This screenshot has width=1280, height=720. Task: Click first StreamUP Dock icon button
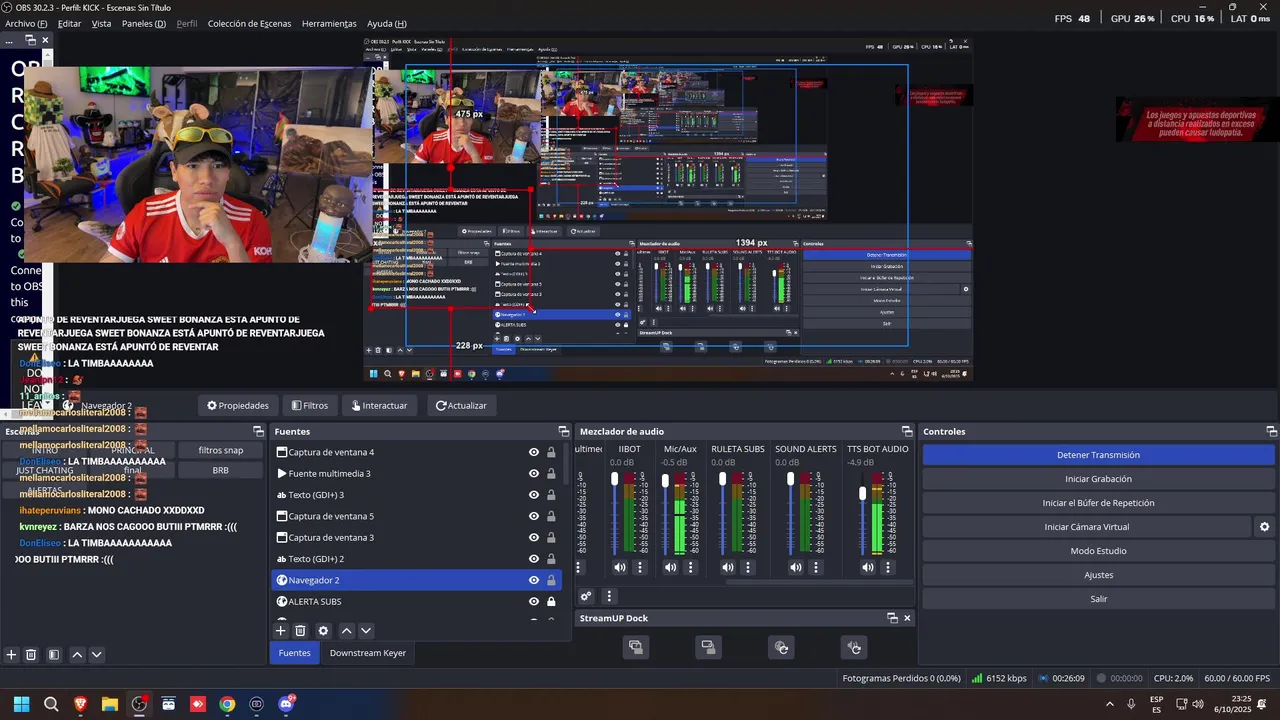coord(635,648)
